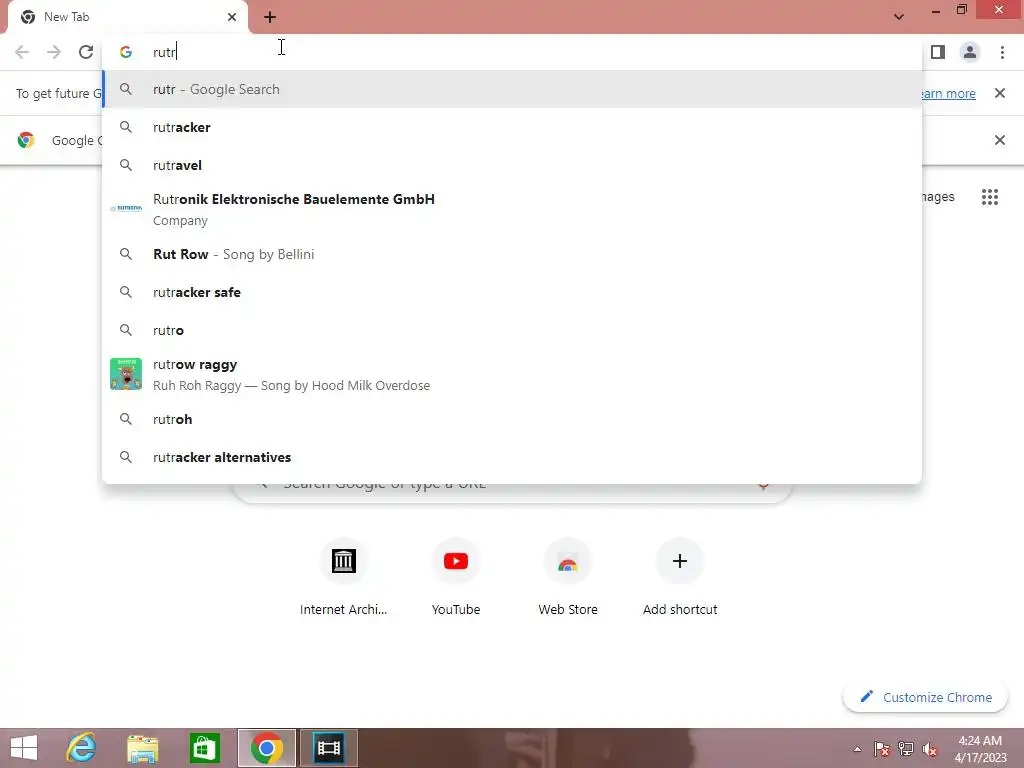
Task: Click the Add shortcut button
Action: tap(680, 577)
